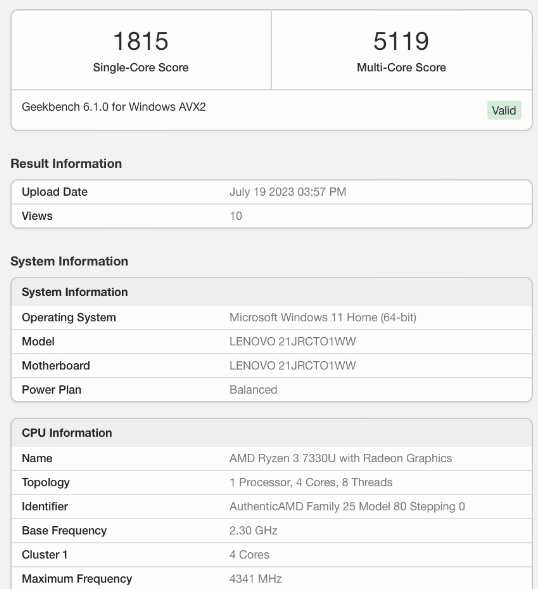Click Geekbench 6.1.0 for Windows AVX2 text
Image resolution: width=538 pixels, height=589 pixels.
113,107
